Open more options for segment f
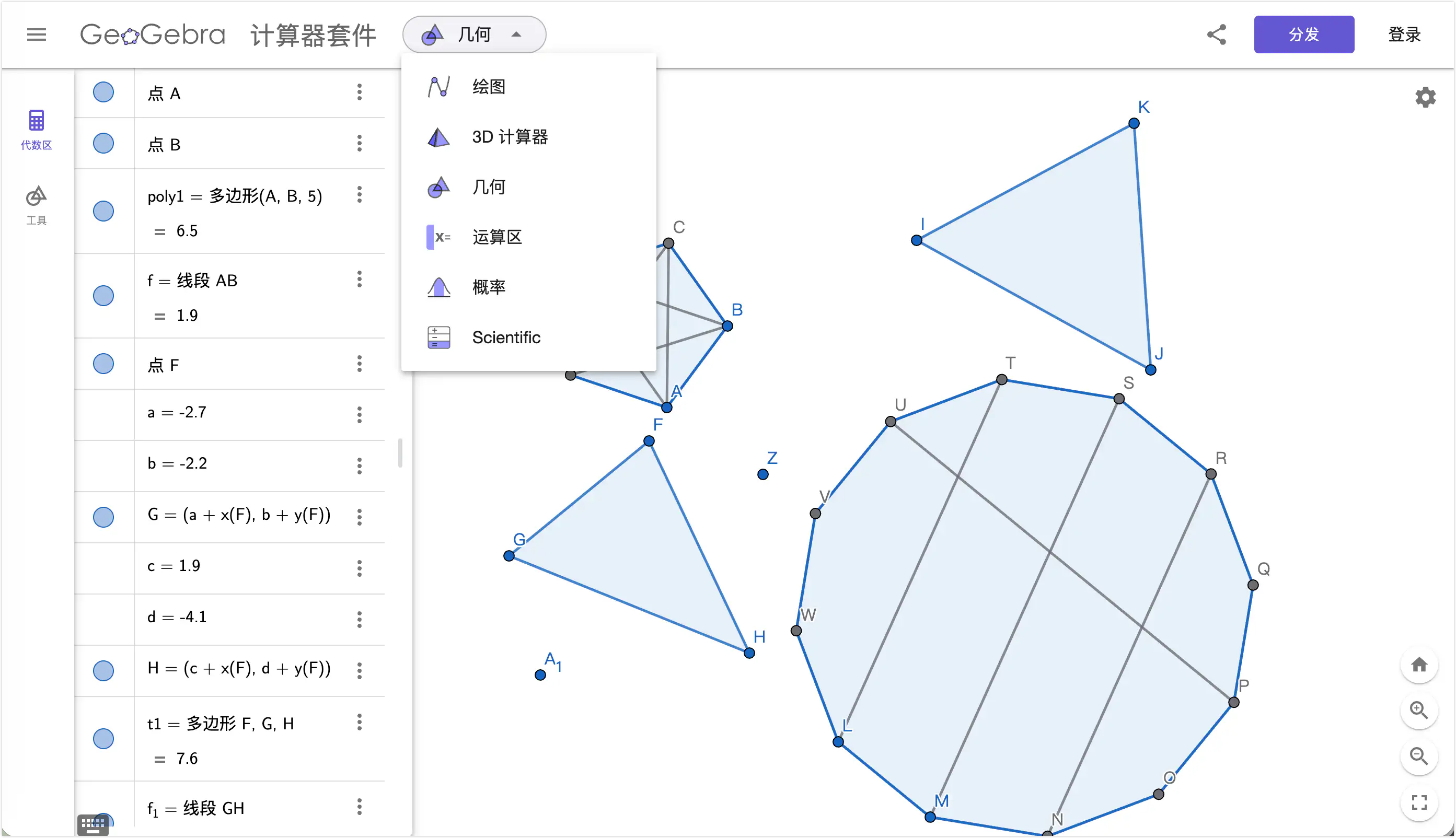Viewport: 1456px width, 838px height. 359,279
